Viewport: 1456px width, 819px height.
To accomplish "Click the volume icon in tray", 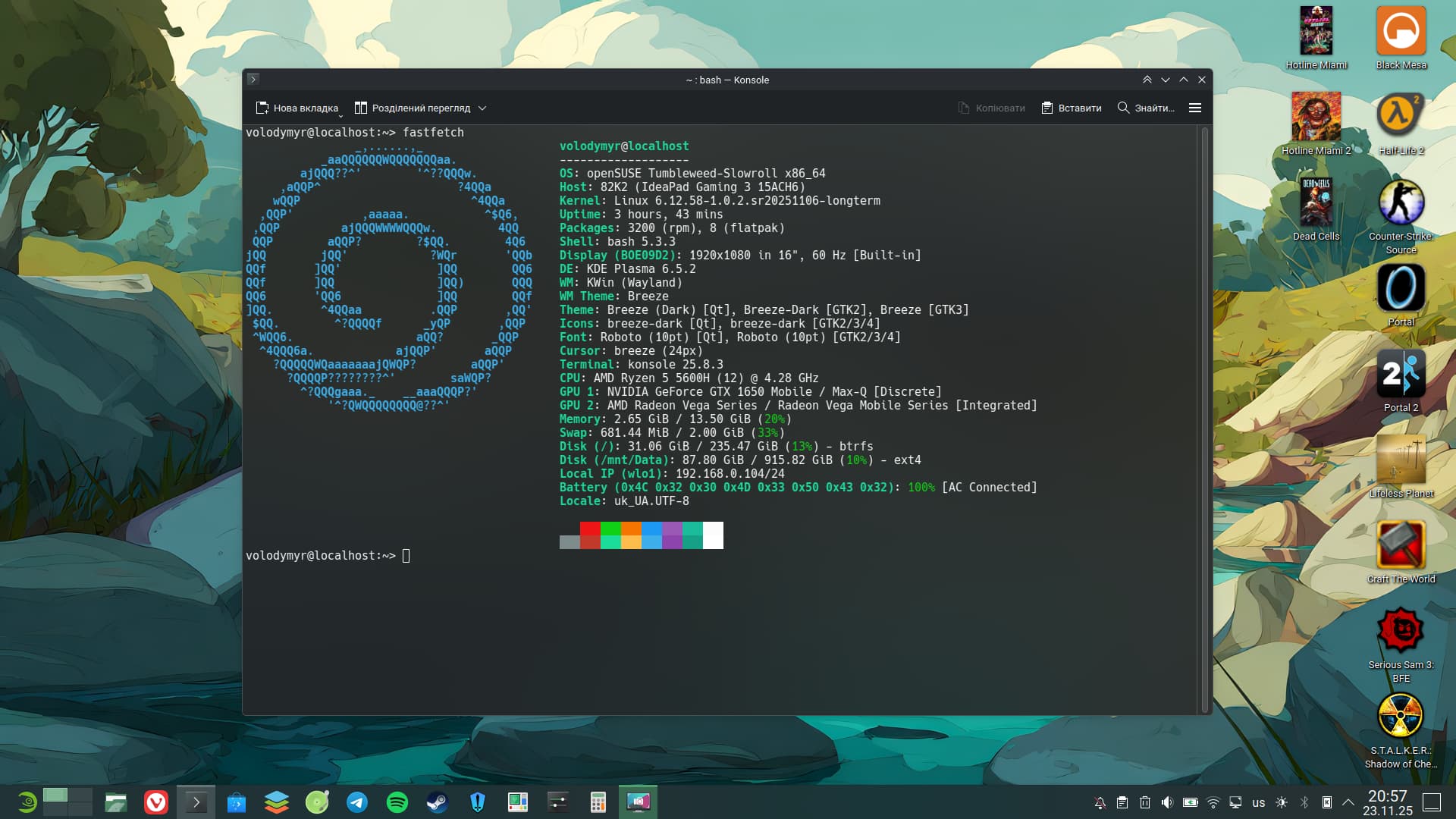I will click(x=1167, y=802).
